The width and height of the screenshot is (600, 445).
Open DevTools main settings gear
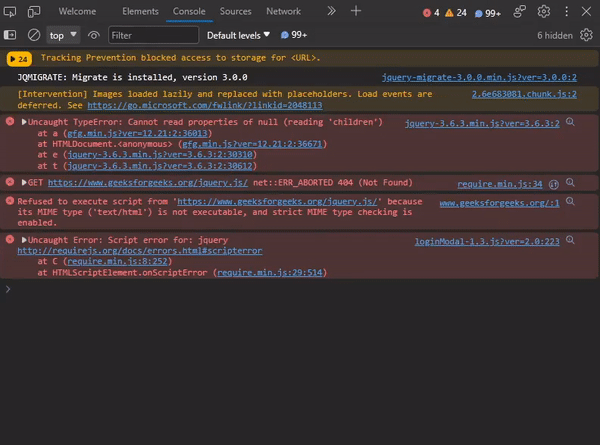pos(544,12)
